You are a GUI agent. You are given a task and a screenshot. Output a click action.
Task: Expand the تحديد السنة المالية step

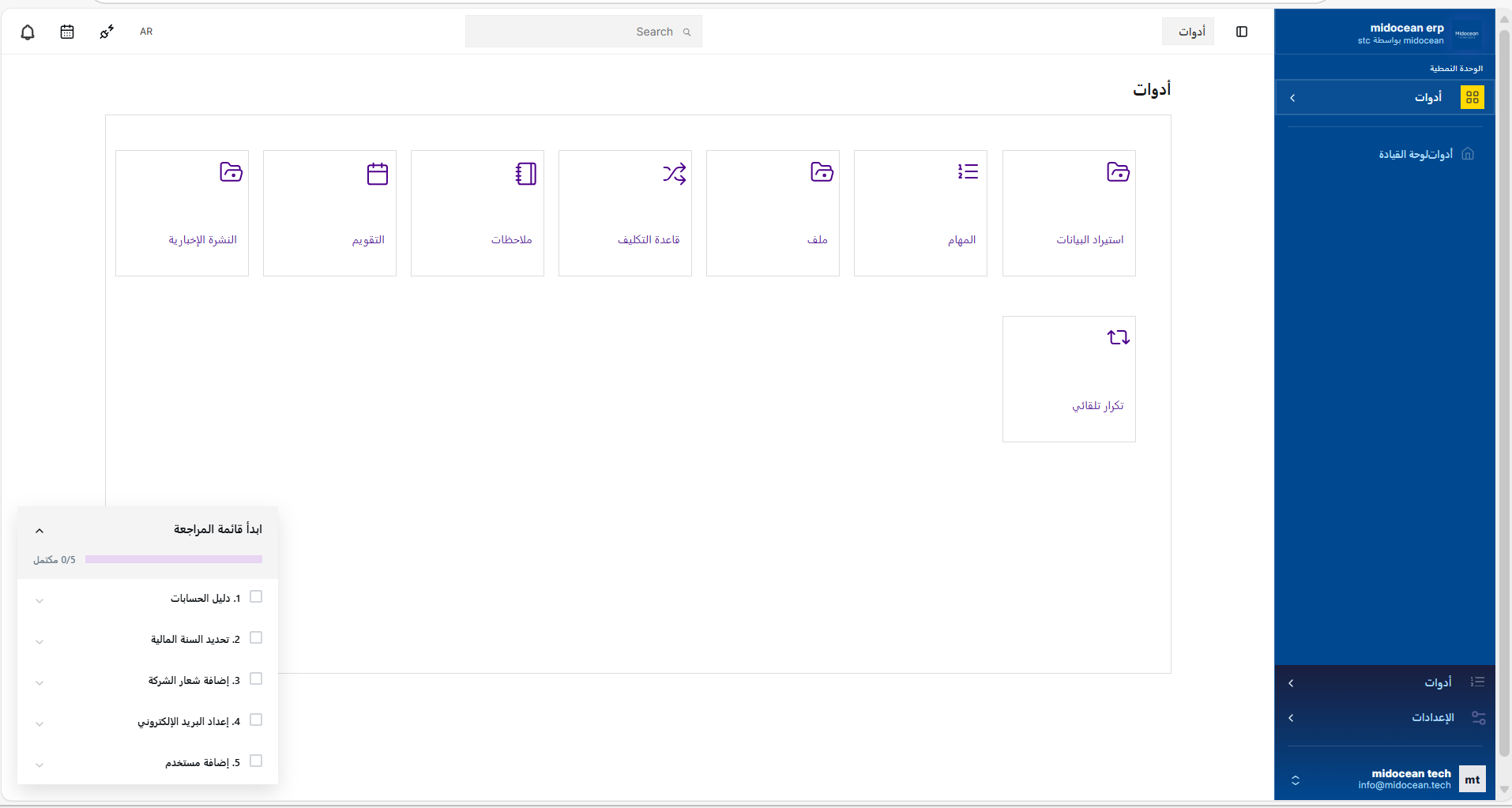coord(39,641)
